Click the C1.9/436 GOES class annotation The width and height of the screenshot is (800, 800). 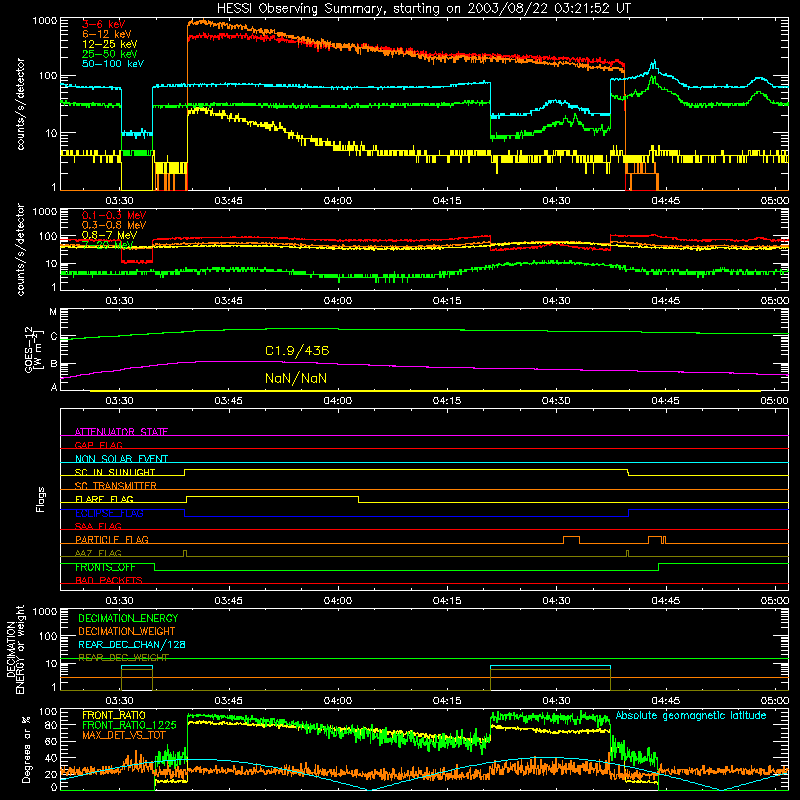297,351
